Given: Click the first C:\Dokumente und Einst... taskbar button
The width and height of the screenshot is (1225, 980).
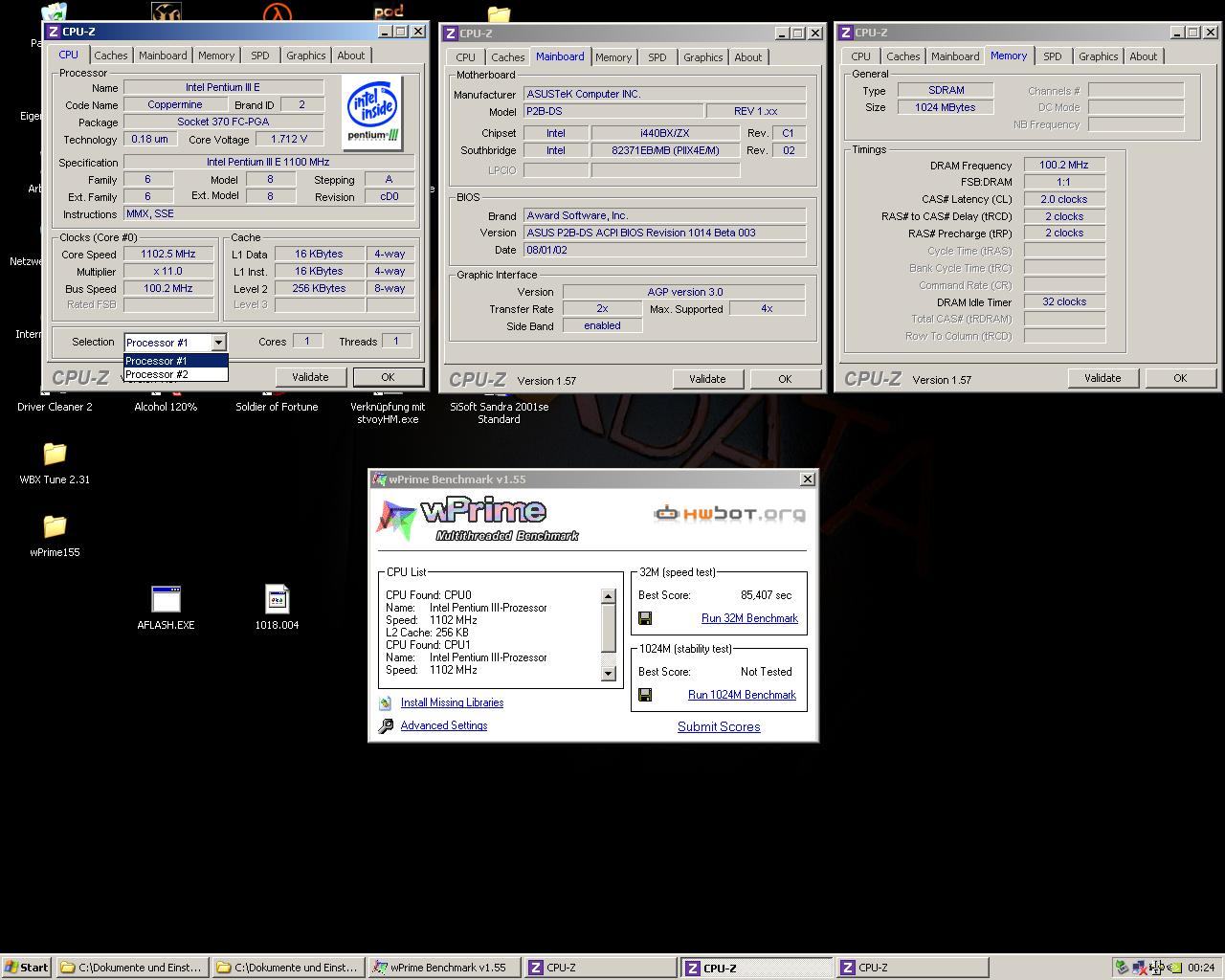Looking at the screenshot, I should [x=132, y=968].
